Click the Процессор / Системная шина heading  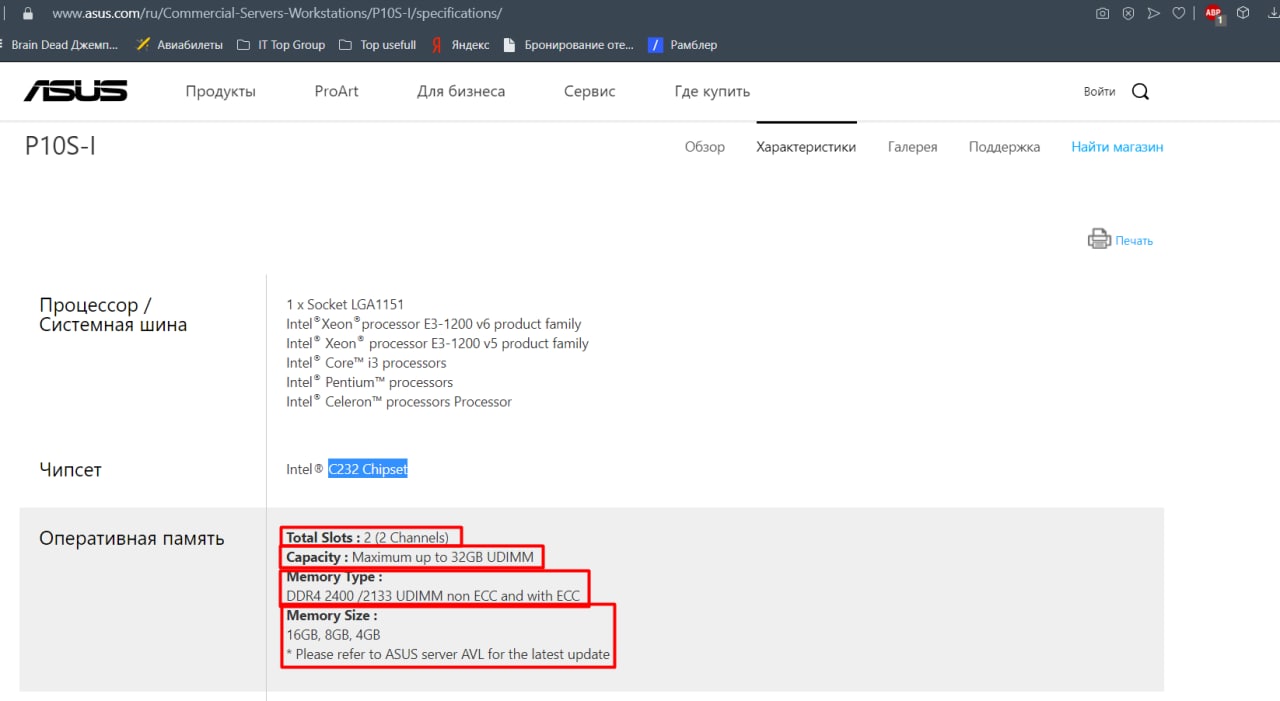coord(113,314)
